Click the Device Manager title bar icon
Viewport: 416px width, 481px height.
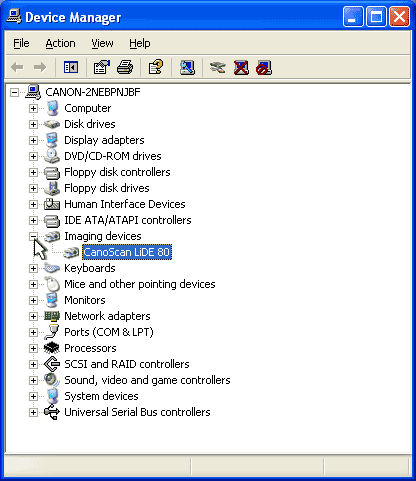tap(14, 16)
